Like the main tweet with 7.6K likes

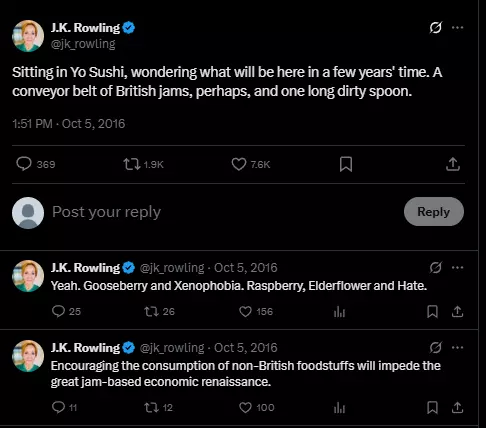point(239,164)
